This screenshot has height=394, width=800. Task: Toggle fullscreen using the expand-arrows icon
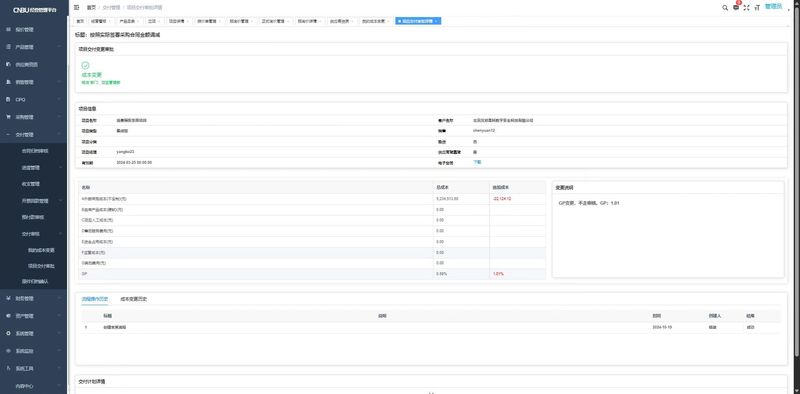coord(746,8)
